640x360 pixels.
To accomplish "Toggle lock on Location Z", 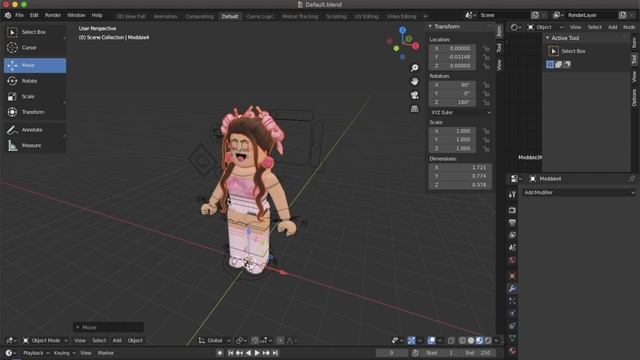I will tap(486, 66).
